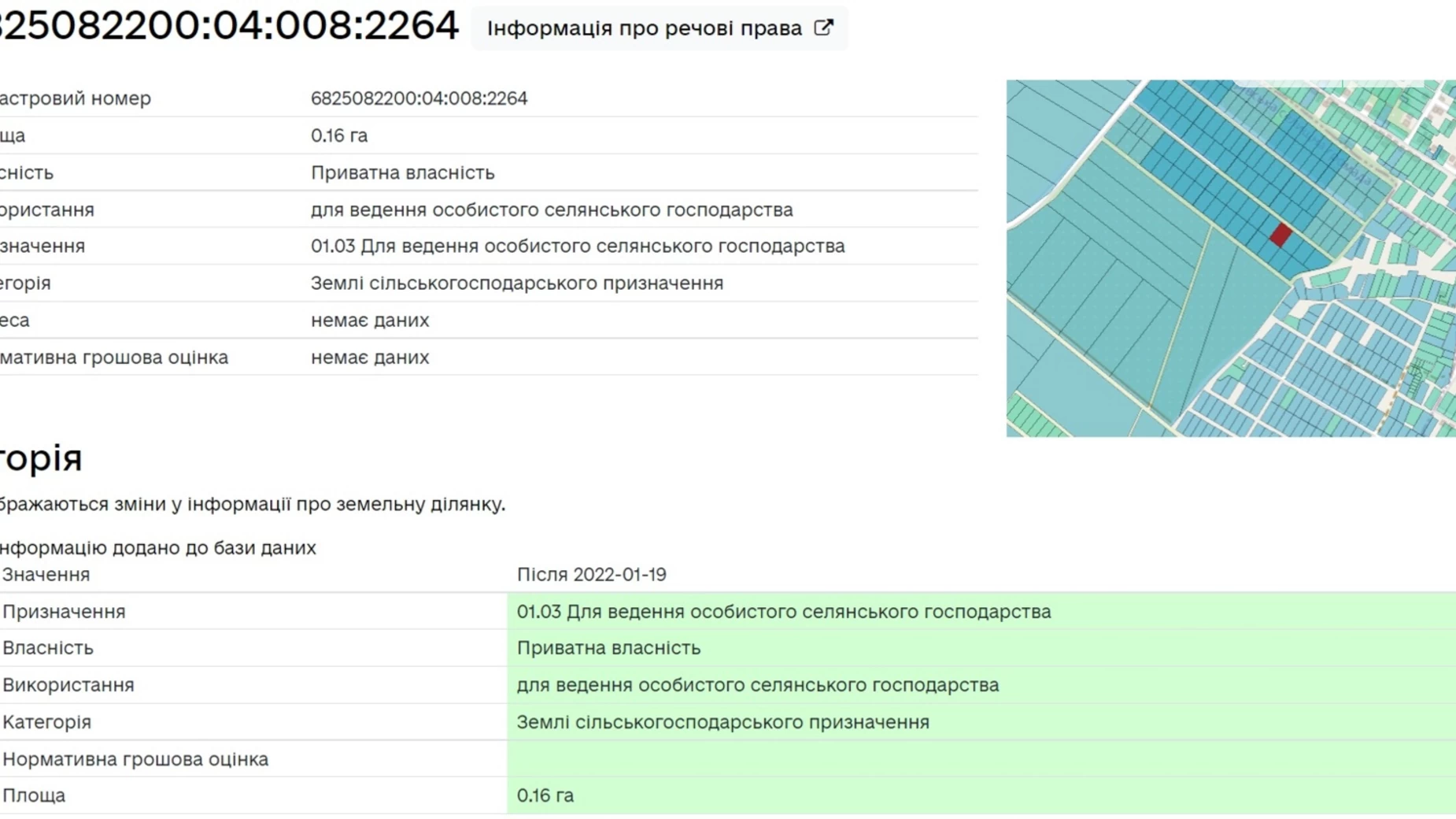The image size is (1456, 819).
Task: Click немає даних in the address row
Action: pyautogui.click(x=370, y=320)
